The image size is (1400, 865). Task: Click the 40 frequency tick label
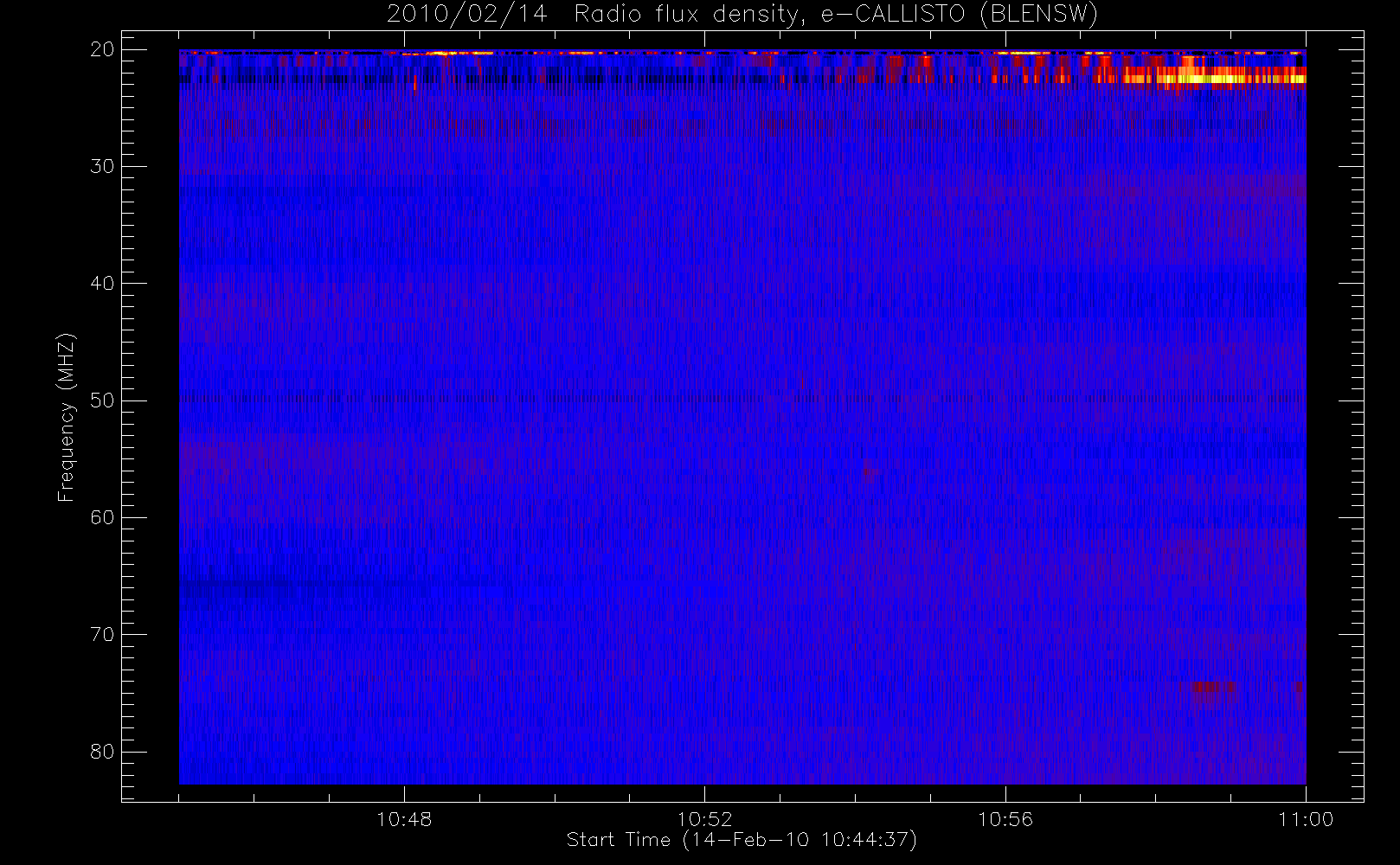click(102, 283)
